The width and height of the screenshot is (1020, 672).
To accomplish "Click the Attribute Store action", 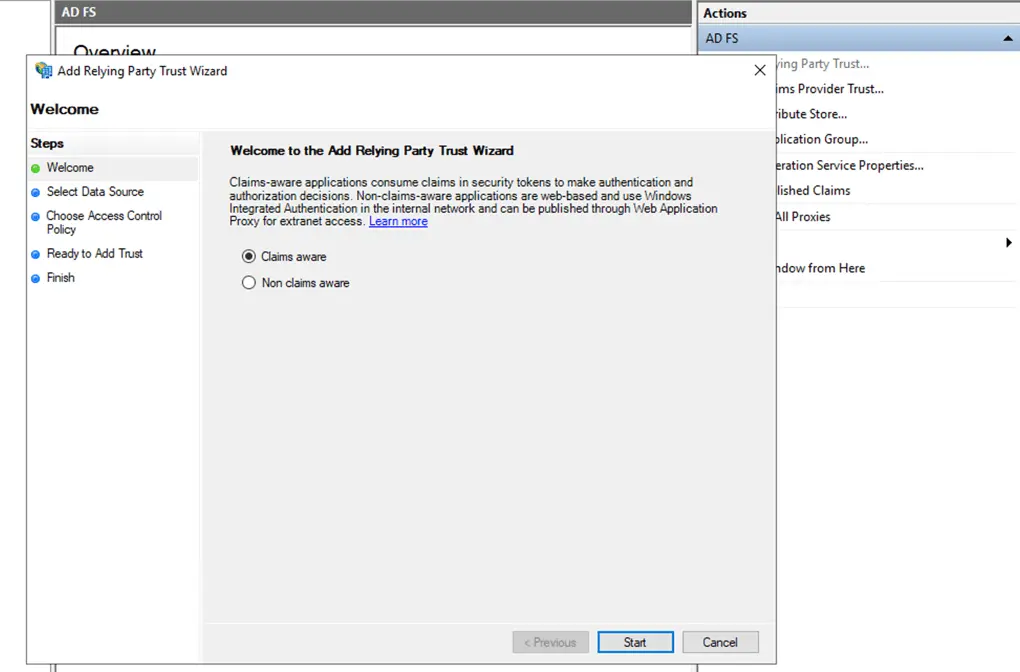I will pos(811,114).
